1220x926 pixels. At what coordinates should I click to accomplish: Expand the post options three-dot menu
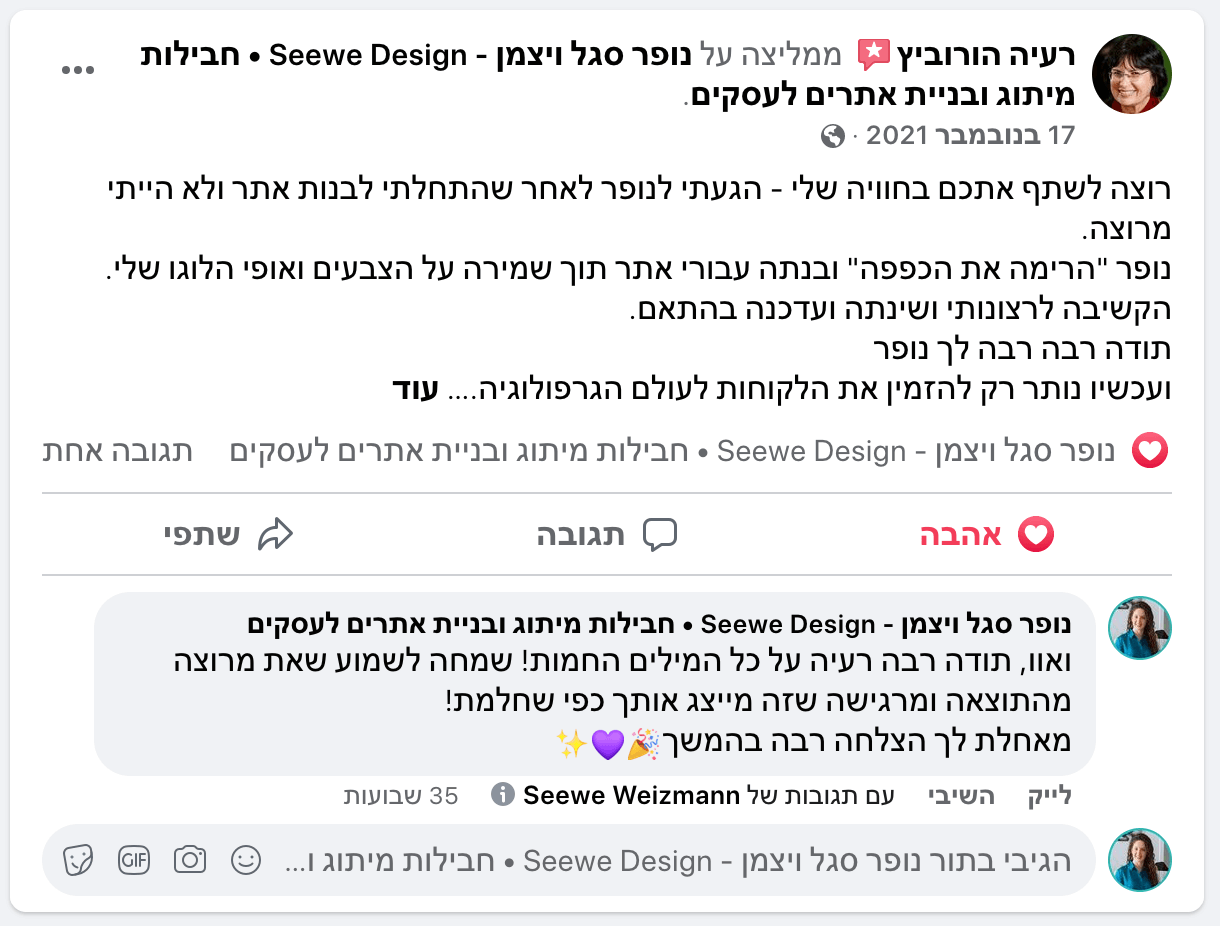tap(78, 68)
